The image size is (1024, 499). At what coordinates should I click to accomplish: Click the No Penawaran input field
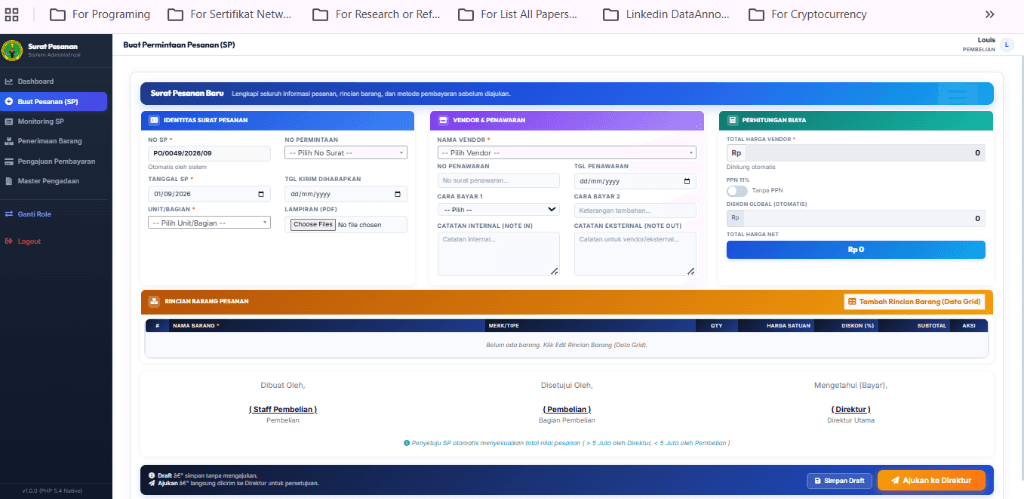pos(499,181)
